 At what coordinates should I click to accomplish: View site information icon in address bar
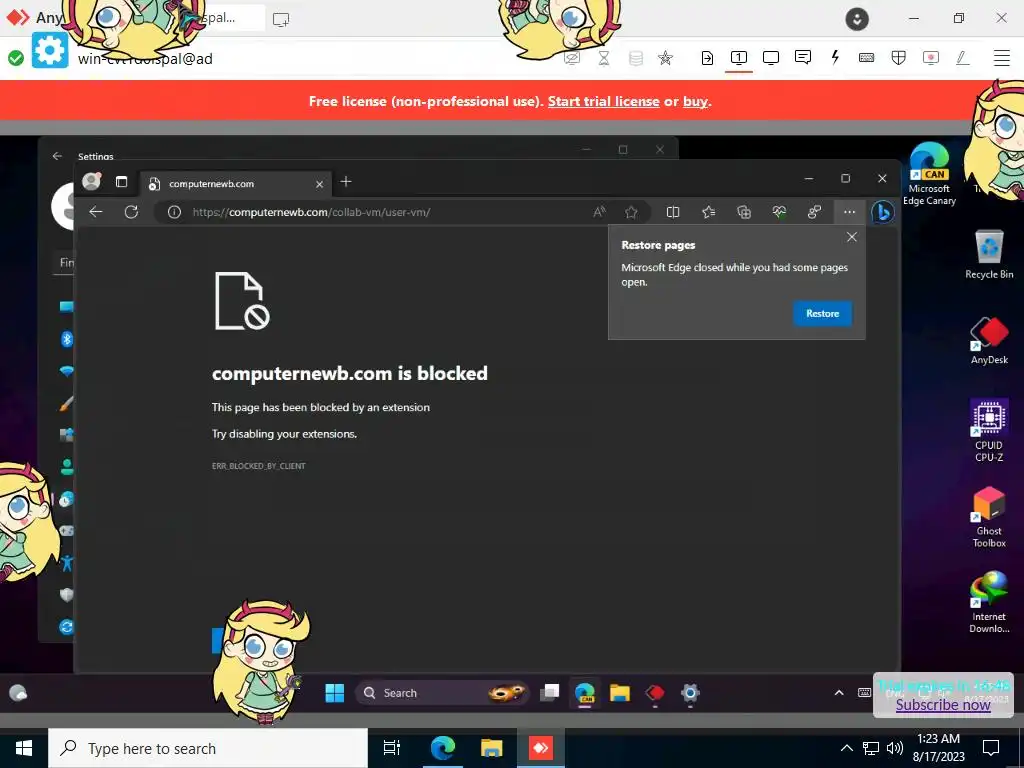[174, 212]
